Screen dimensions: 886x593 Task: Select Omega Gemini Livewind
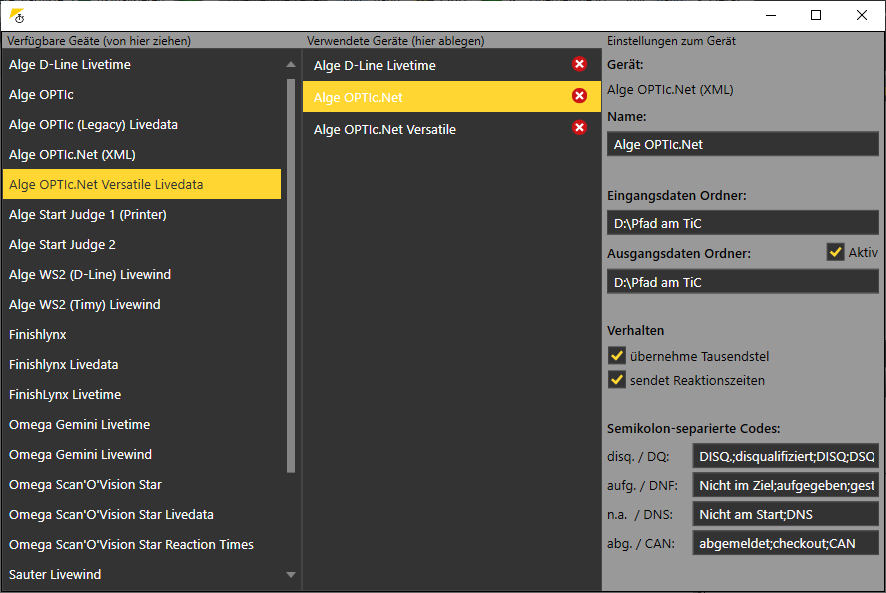coord(142,454)
